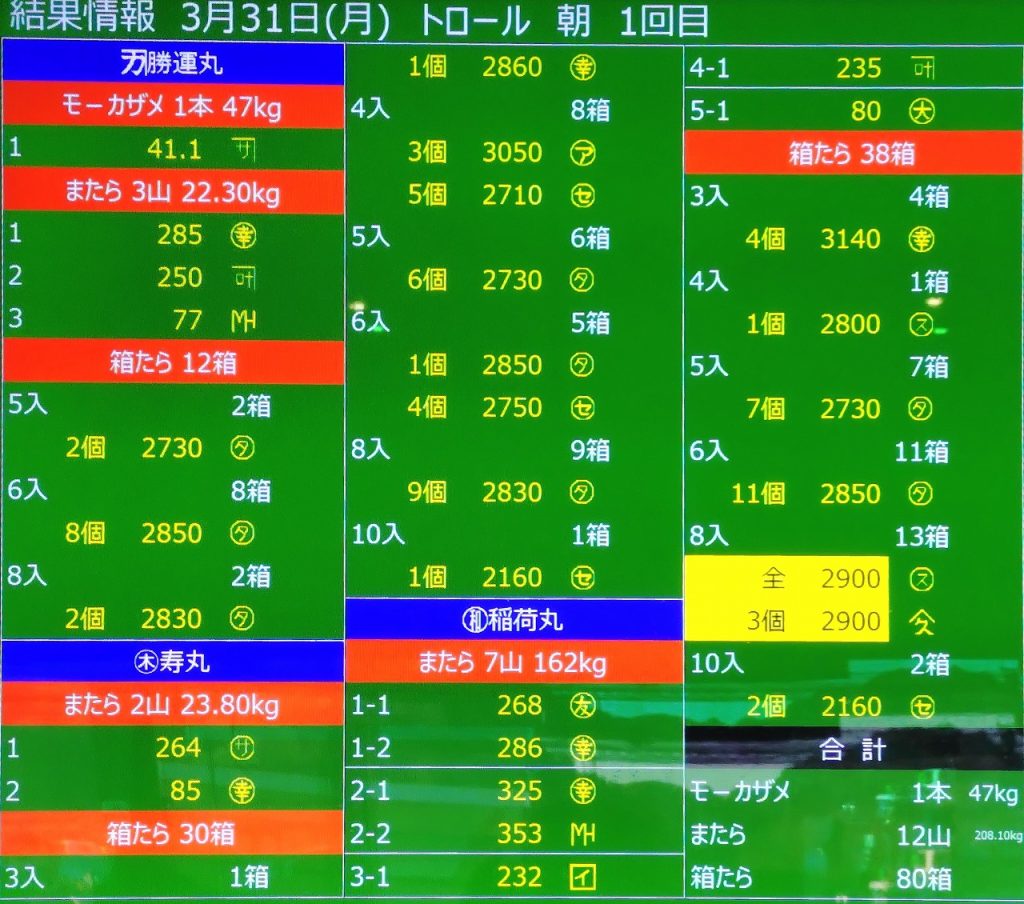
Task: Select the circled 友 mark in row 1-1
Action: pyautogui.click(x=583, y=706)
